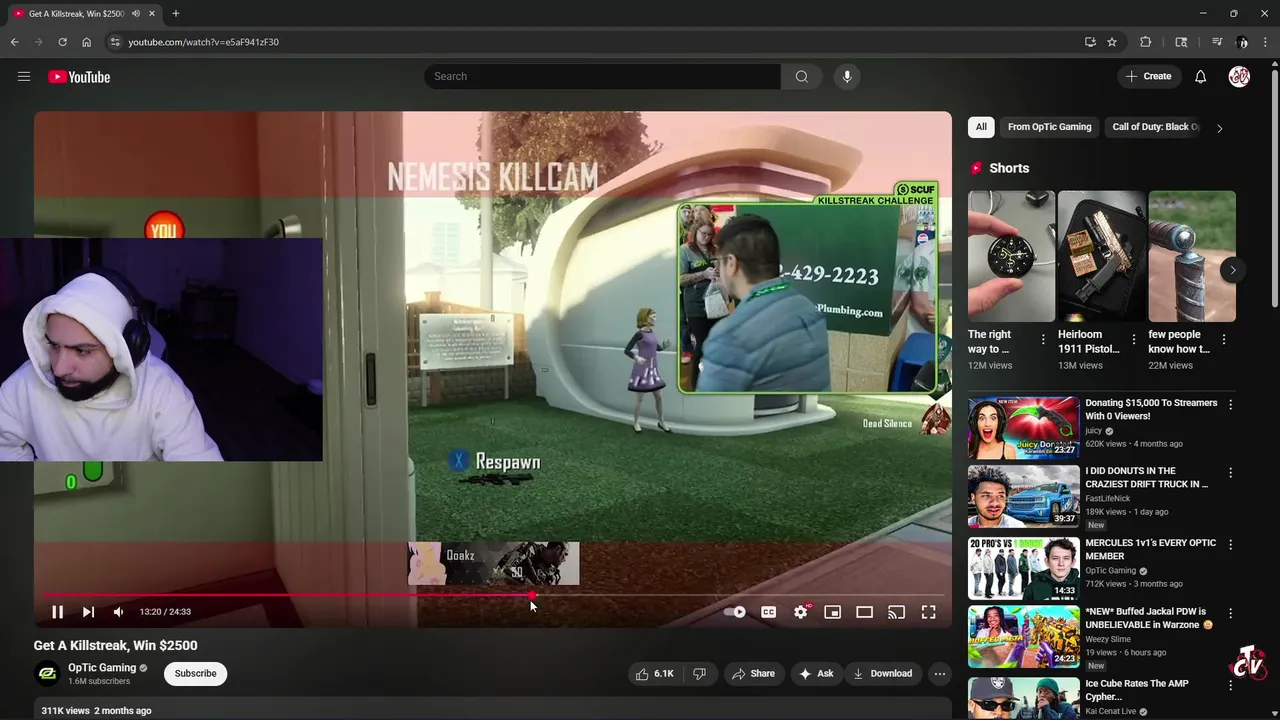The image size is (1280, 720).
Task: Open options for Donating $15,000 video
Action: (1230, 405)
